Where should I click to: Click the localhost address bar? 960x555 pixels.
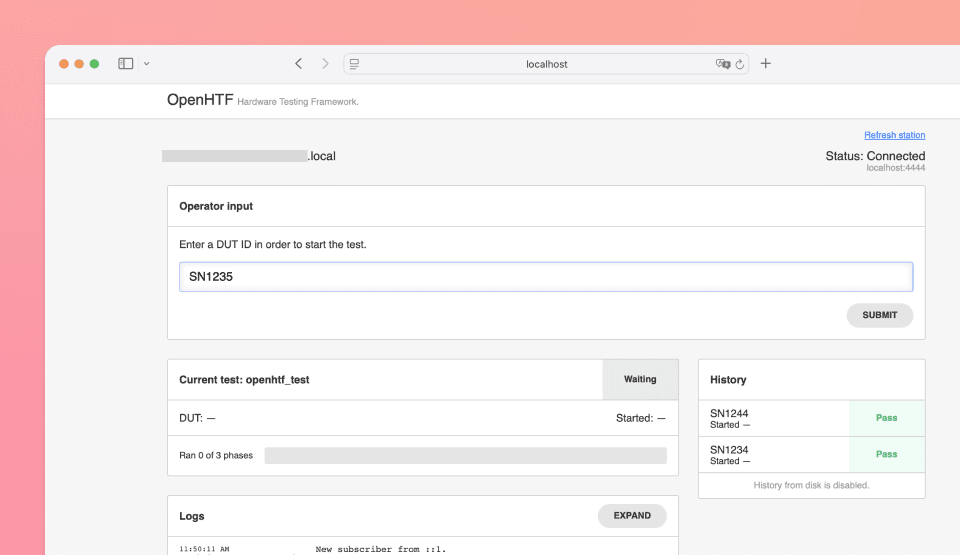coord(546,64)
